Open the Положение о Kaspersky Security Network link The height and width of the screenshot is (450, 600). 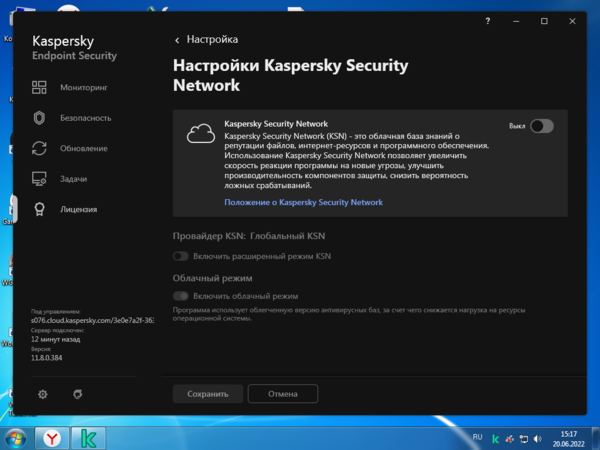303,202
